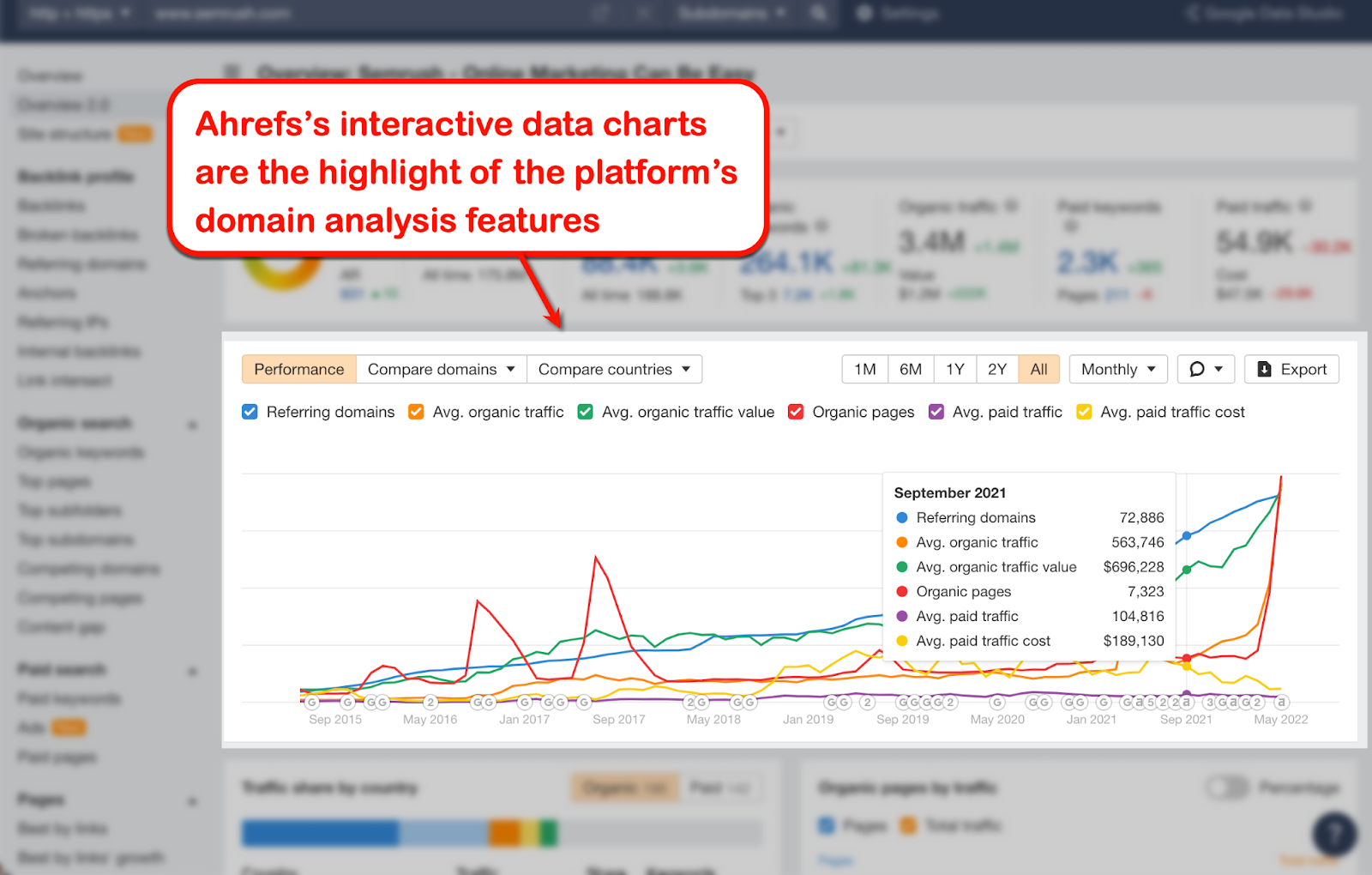Open the annotations speech-bubble dropdown
Viewport: 1372px width, 875px height.
[x=1206, y=369]
